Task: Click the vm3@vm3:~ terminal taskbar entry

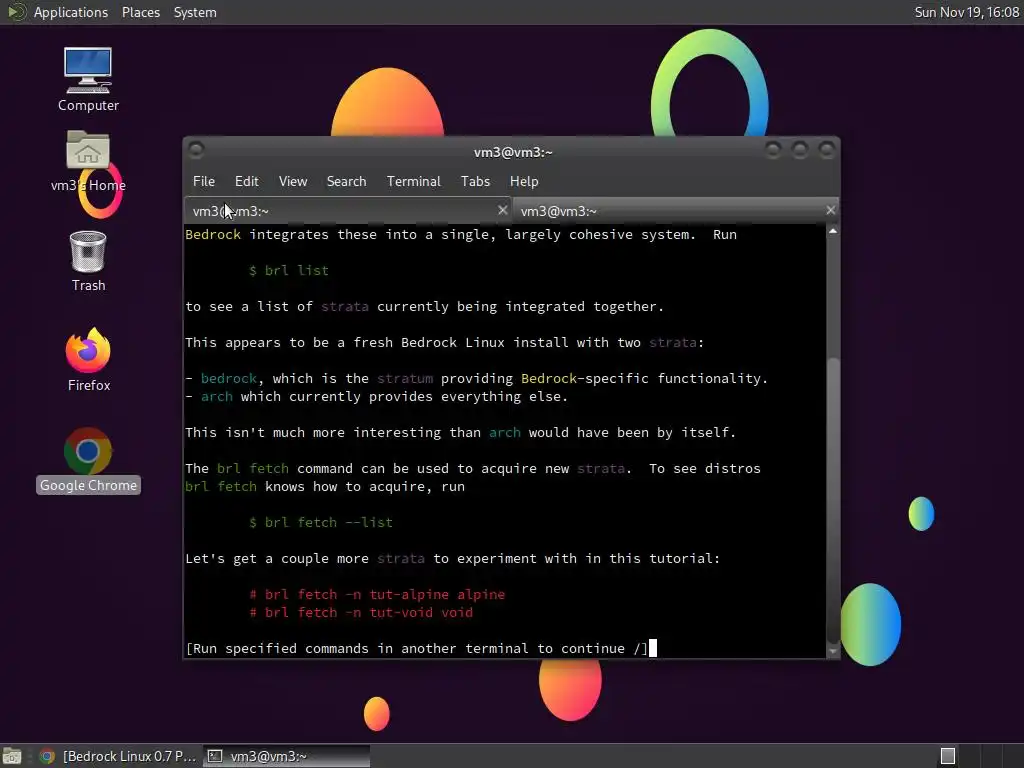Action: click(x=287, y=756)
